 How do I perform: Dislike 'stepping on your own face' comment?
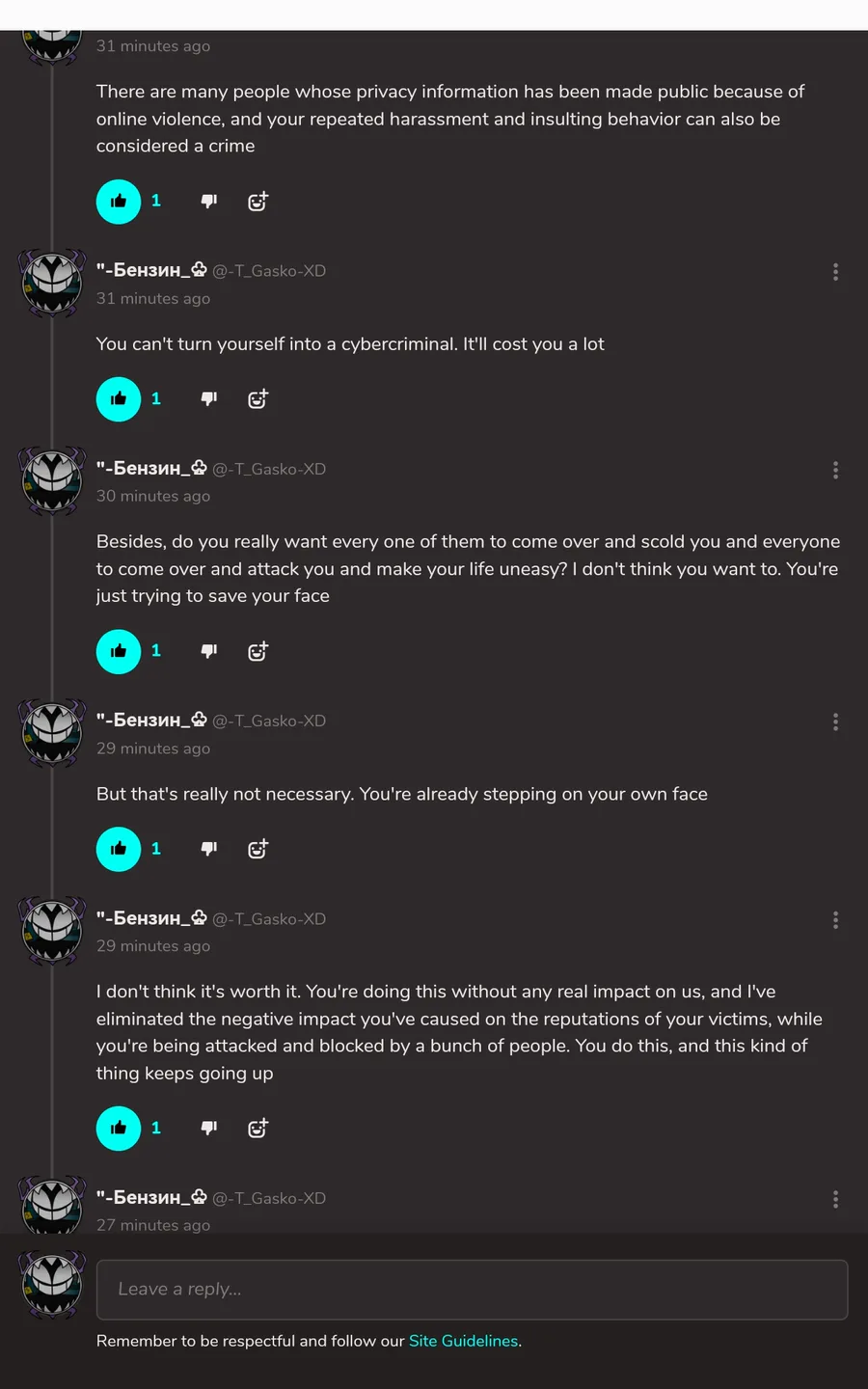[208, 849]
